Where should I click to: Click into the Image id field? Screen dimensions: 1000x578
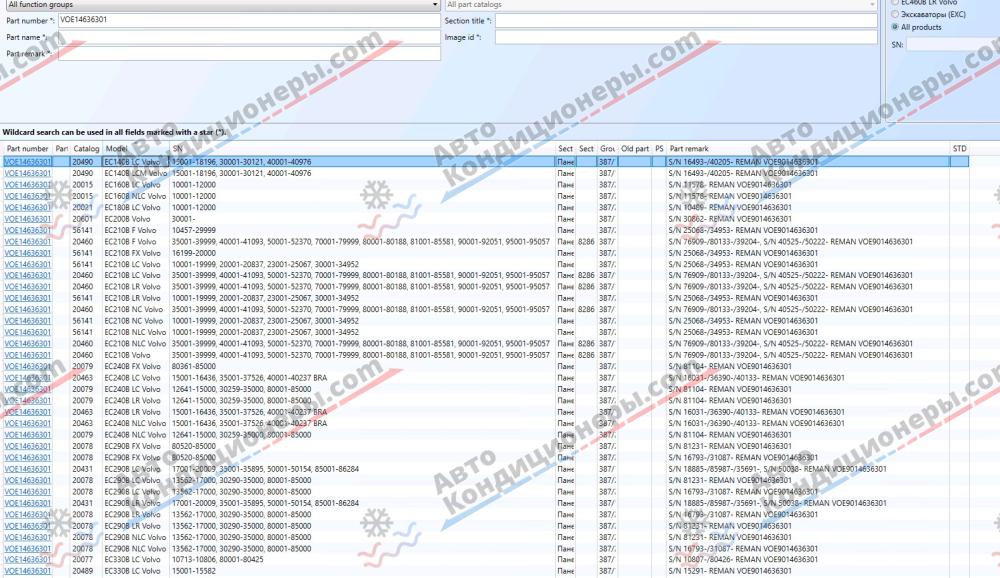pos(686,37)
